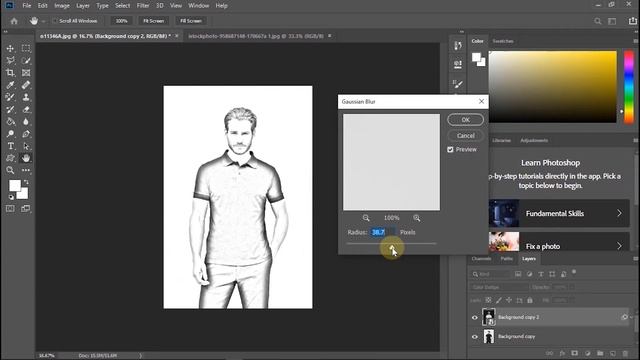Open the Opacity dropdown arrow
This screenshot has height=360, width=640.
[x=572, y=287]
